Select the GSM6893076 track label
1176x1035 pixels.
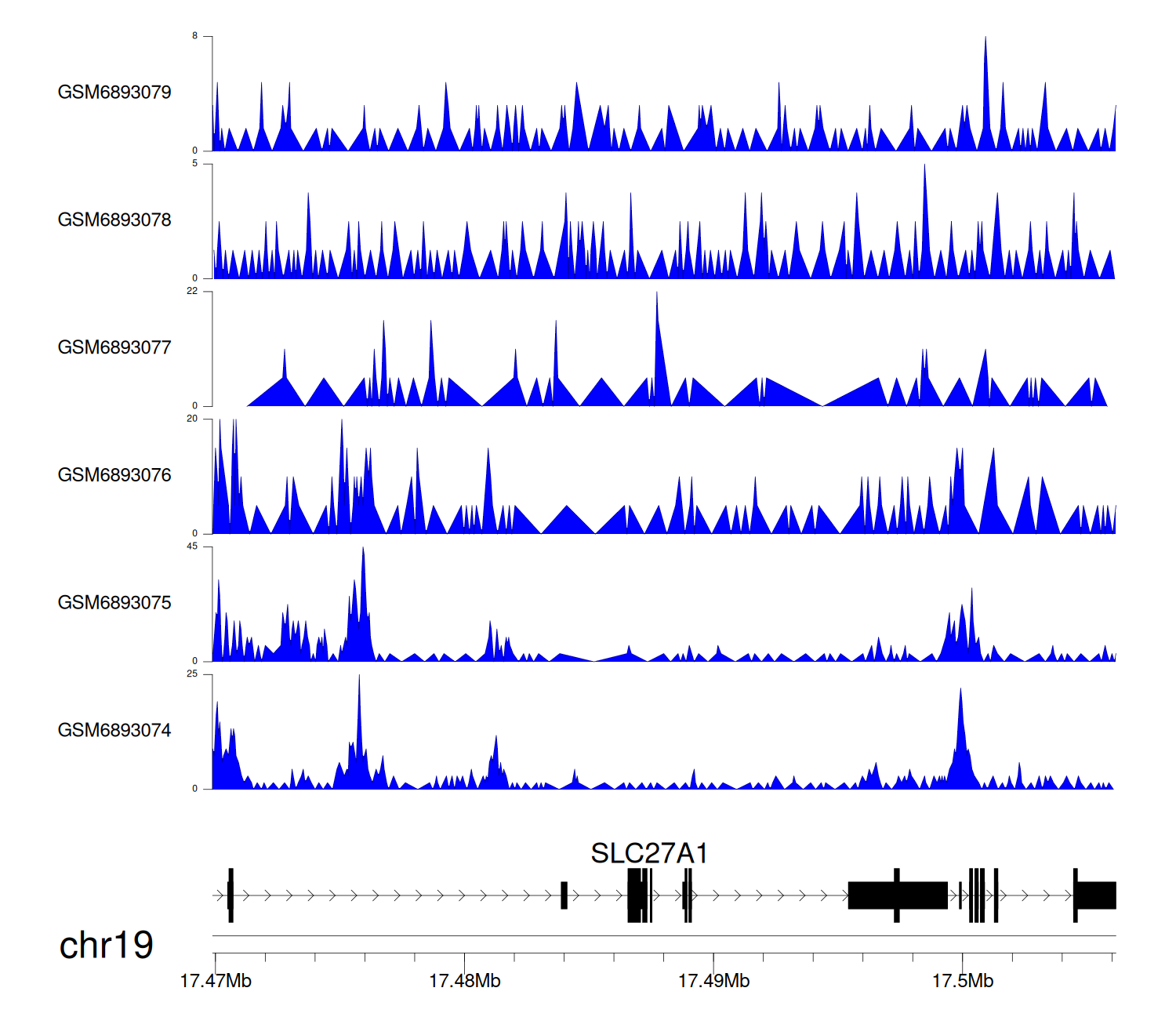[114, 475]
